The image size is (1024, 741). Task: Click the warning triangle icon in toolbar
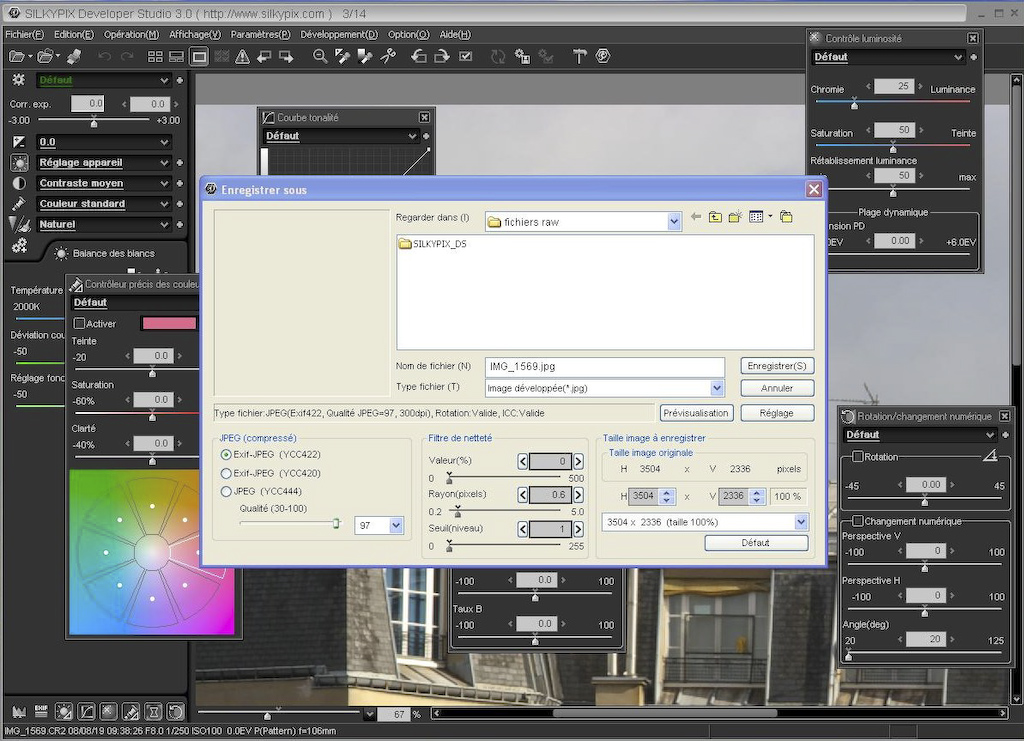(x=242, y=57)
